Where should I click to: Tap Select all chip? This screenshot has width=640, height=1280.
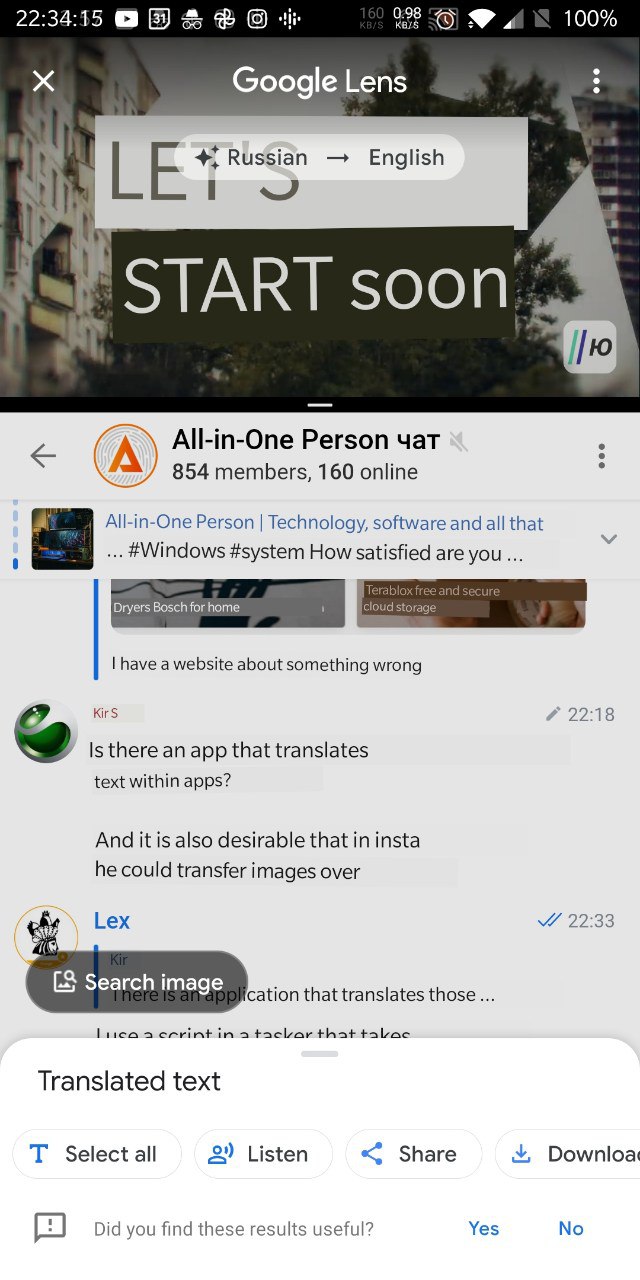pos(96,1154)
